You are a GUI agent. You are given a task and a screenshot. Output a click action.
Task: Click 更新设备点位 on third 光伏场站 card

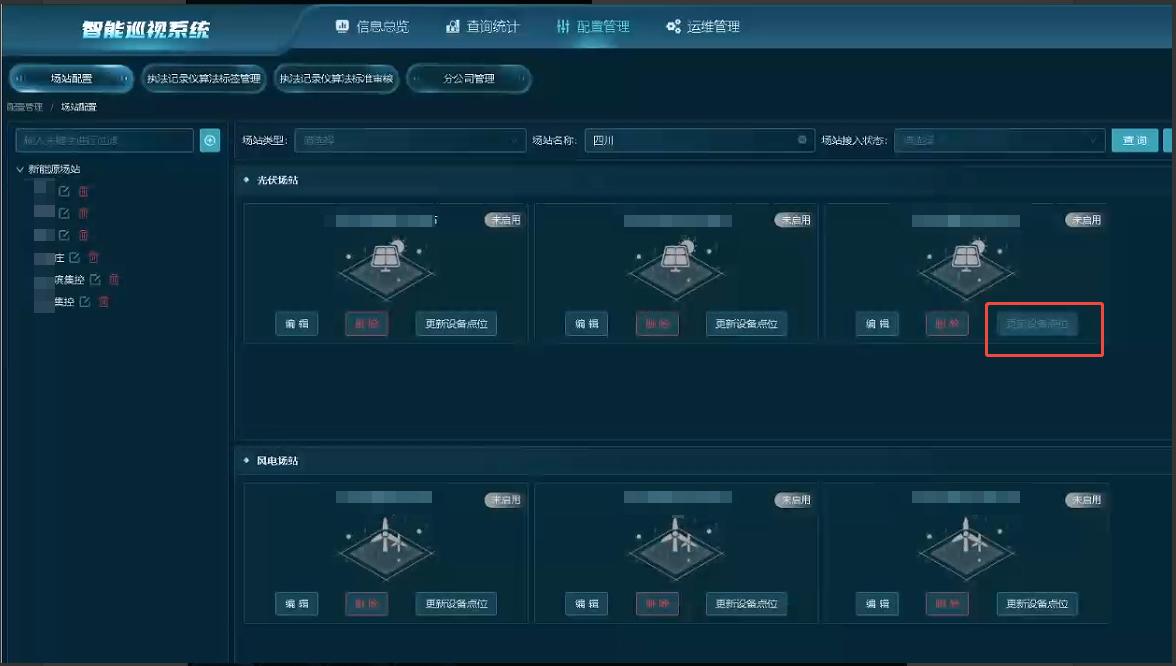(1037, 324)
